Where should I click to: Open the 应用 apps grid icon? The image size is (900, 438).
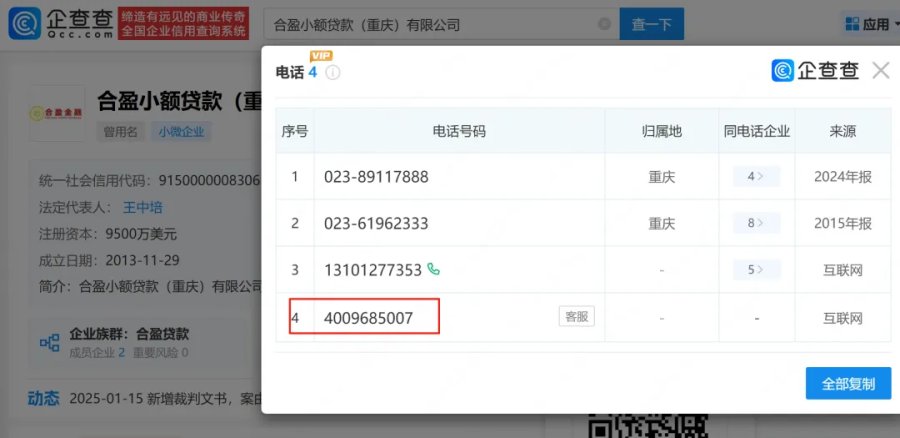click(853, 24)
